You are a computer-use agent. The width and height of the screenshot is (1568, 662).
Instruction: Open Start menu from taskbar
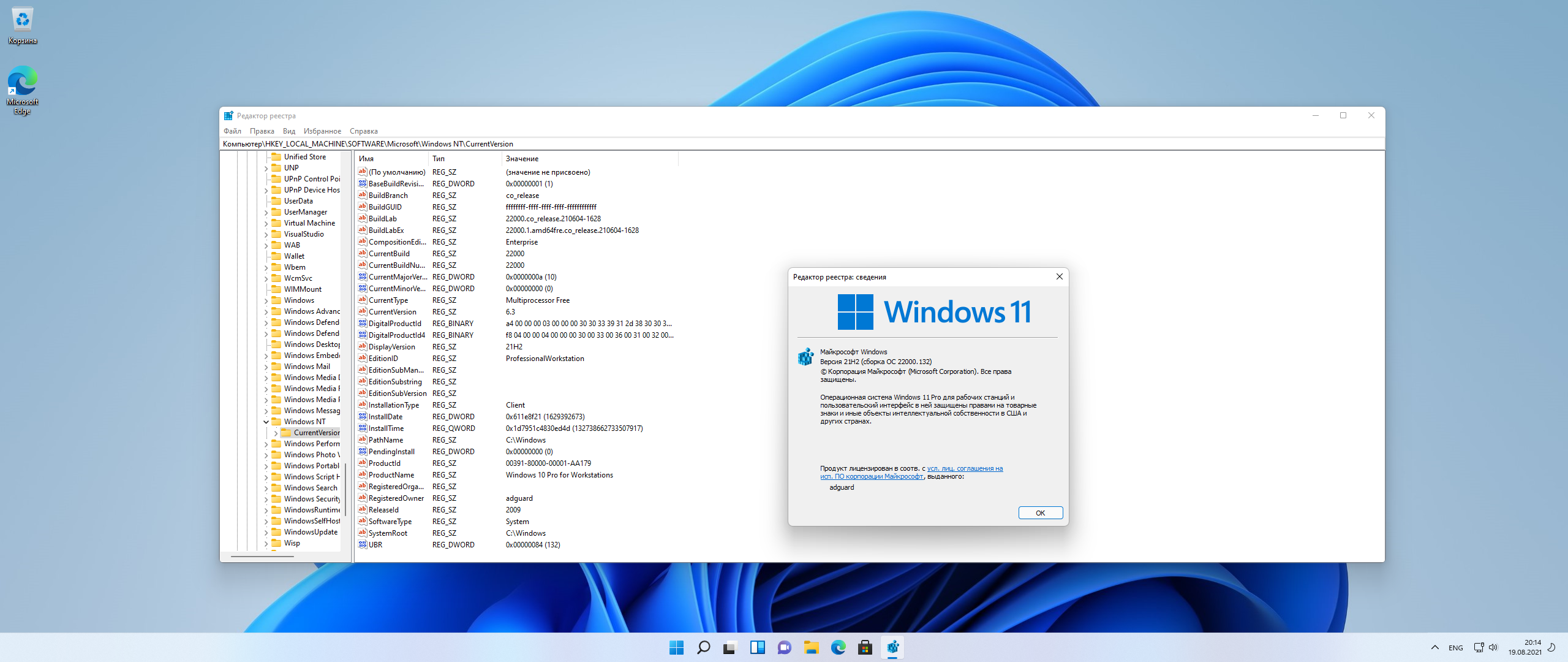click(676, 647)
